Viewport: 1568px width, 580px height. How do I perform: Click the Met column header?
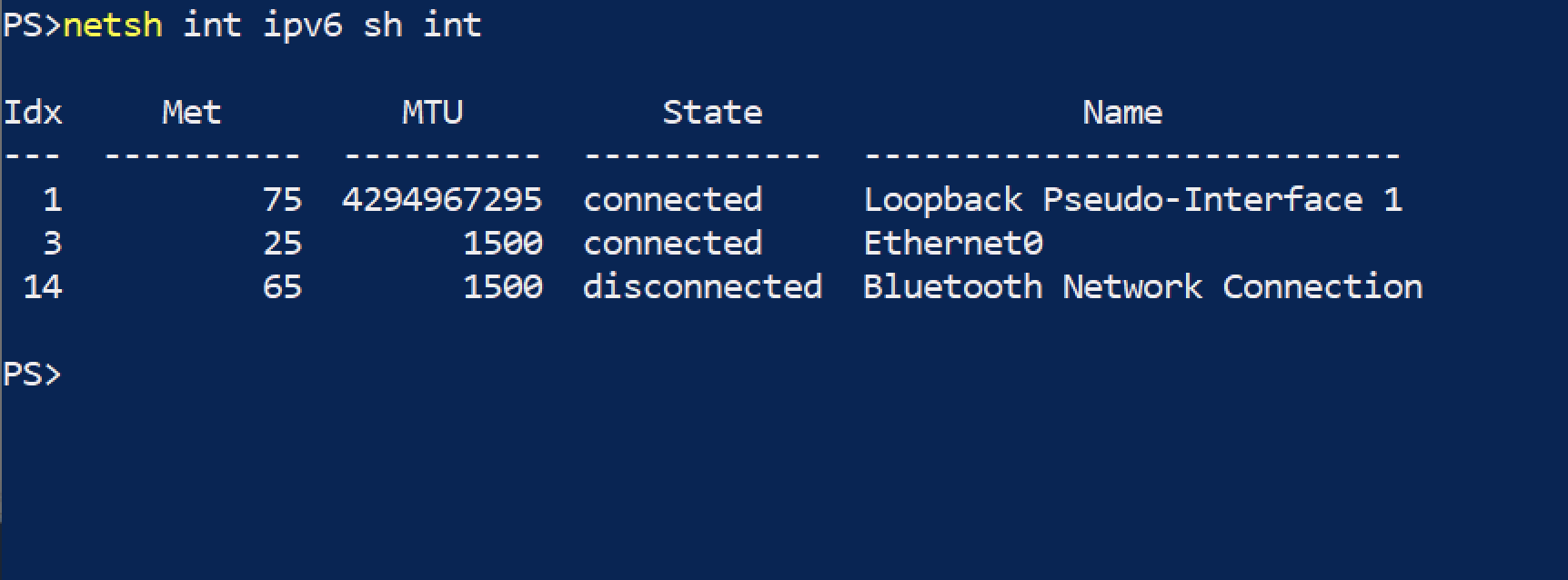(191, 113)
